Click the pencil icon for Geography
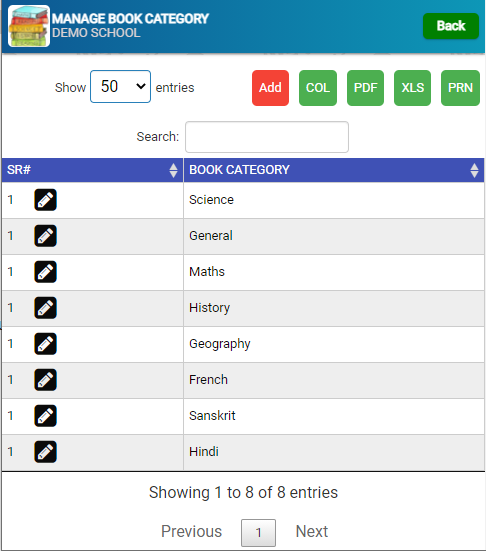The width and height of the screenshot is (486, 551). pyautogui.click(x=45, y=344)
